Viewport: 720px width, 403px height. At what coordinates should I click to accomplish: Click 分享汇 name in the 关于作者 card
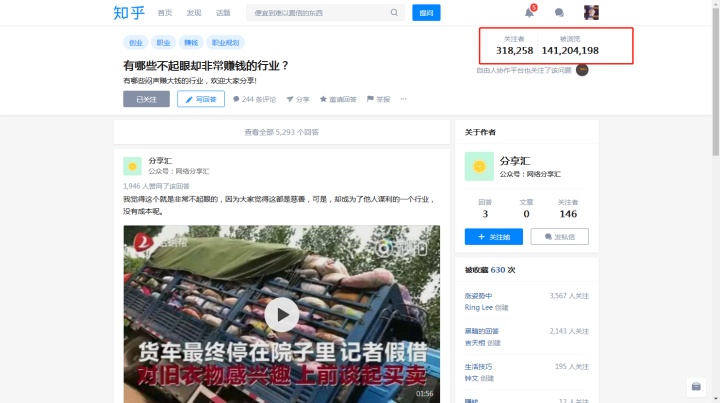coord(515,161)
